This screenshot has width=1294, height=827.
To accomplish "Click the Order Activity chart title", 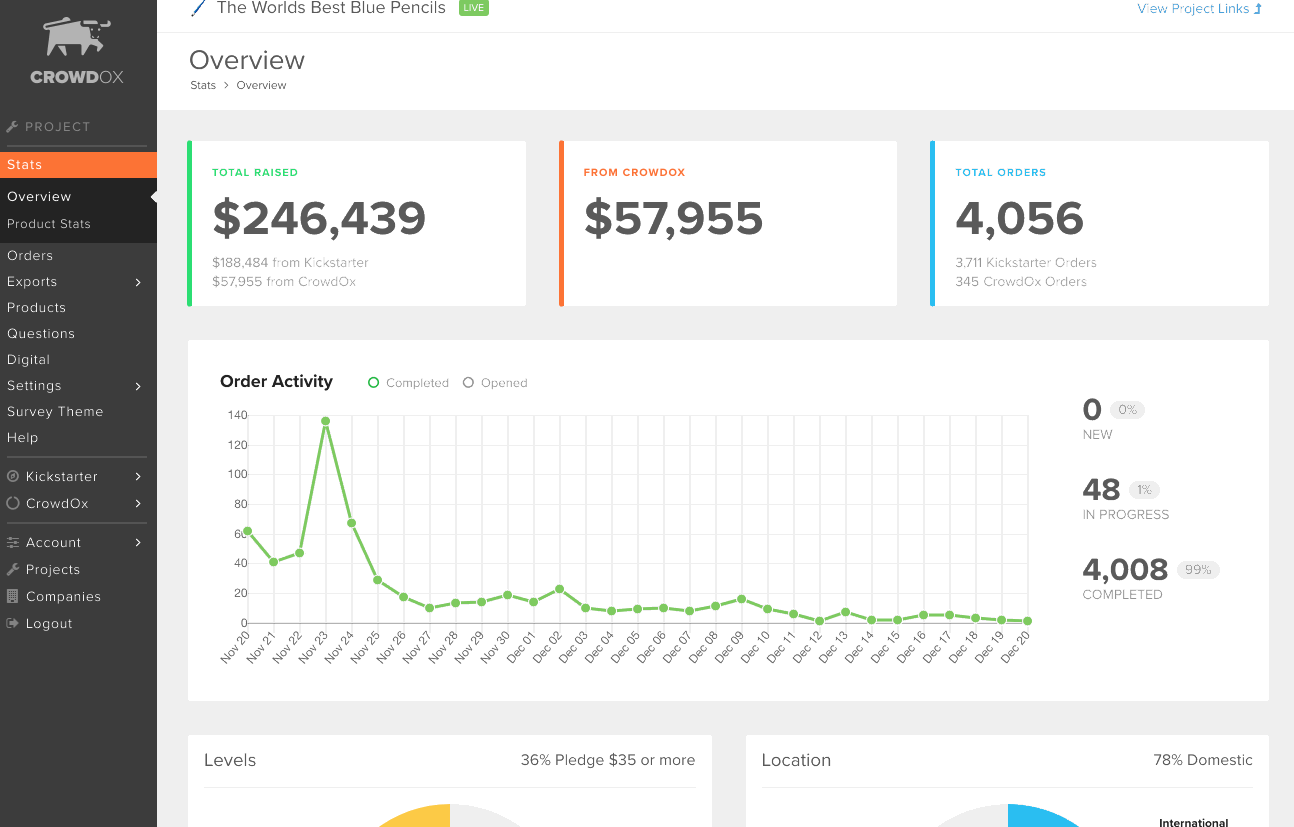I will pyautogui.click(x=276, y=381).
